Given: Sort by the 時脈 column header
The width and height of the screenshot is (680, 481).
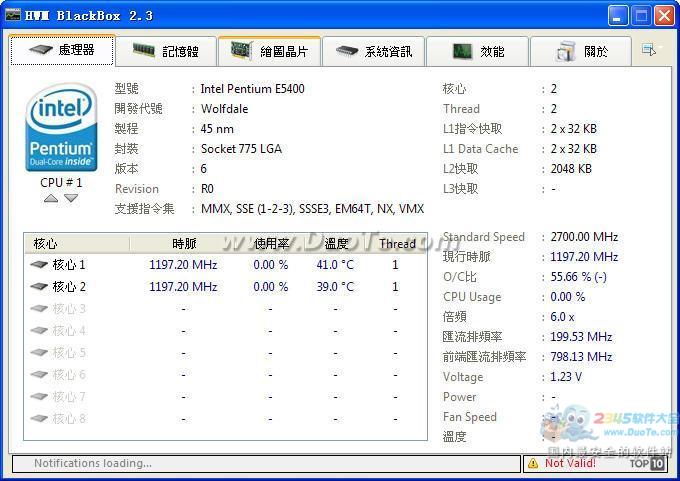Looking at the screenshot, I should pos(184,244).
